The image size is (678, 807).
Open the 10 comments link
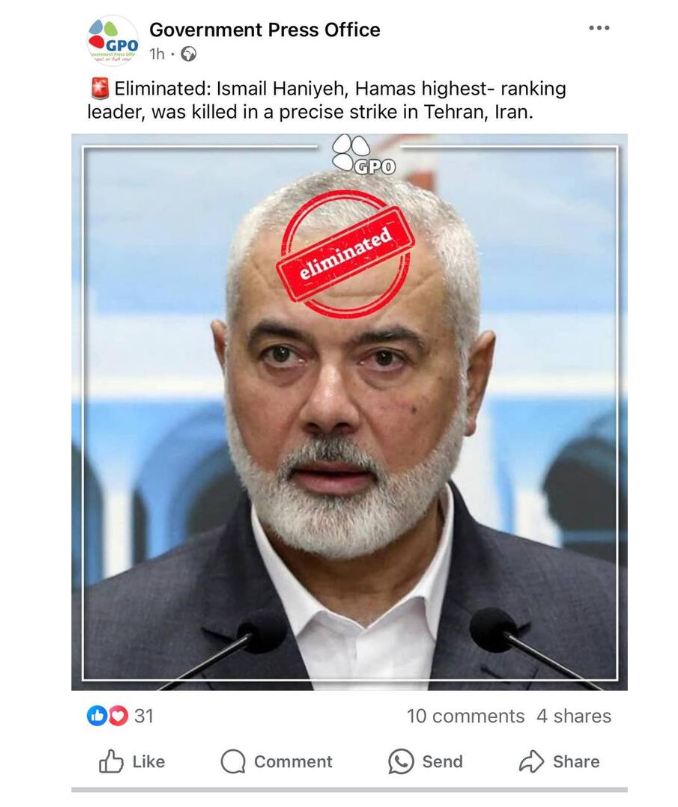click(465, 716)
